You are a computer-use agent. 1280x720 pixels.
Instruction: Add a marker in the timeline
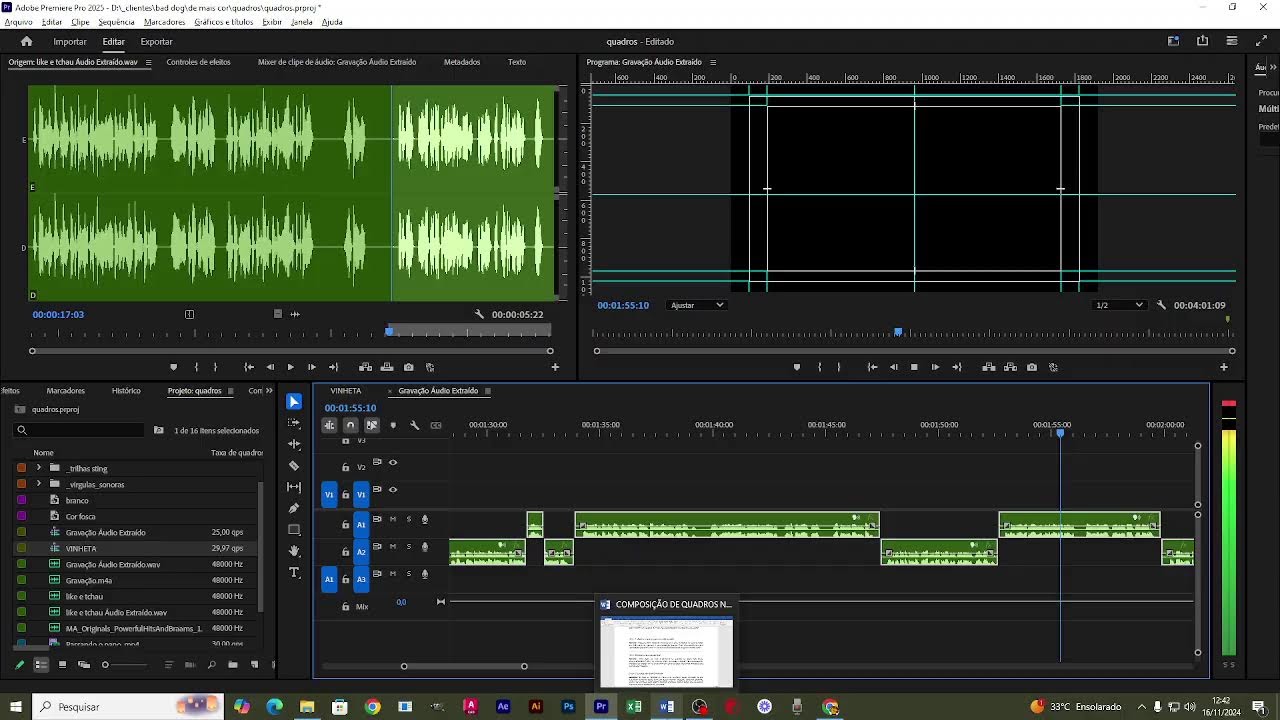click(x=393, y=425)
